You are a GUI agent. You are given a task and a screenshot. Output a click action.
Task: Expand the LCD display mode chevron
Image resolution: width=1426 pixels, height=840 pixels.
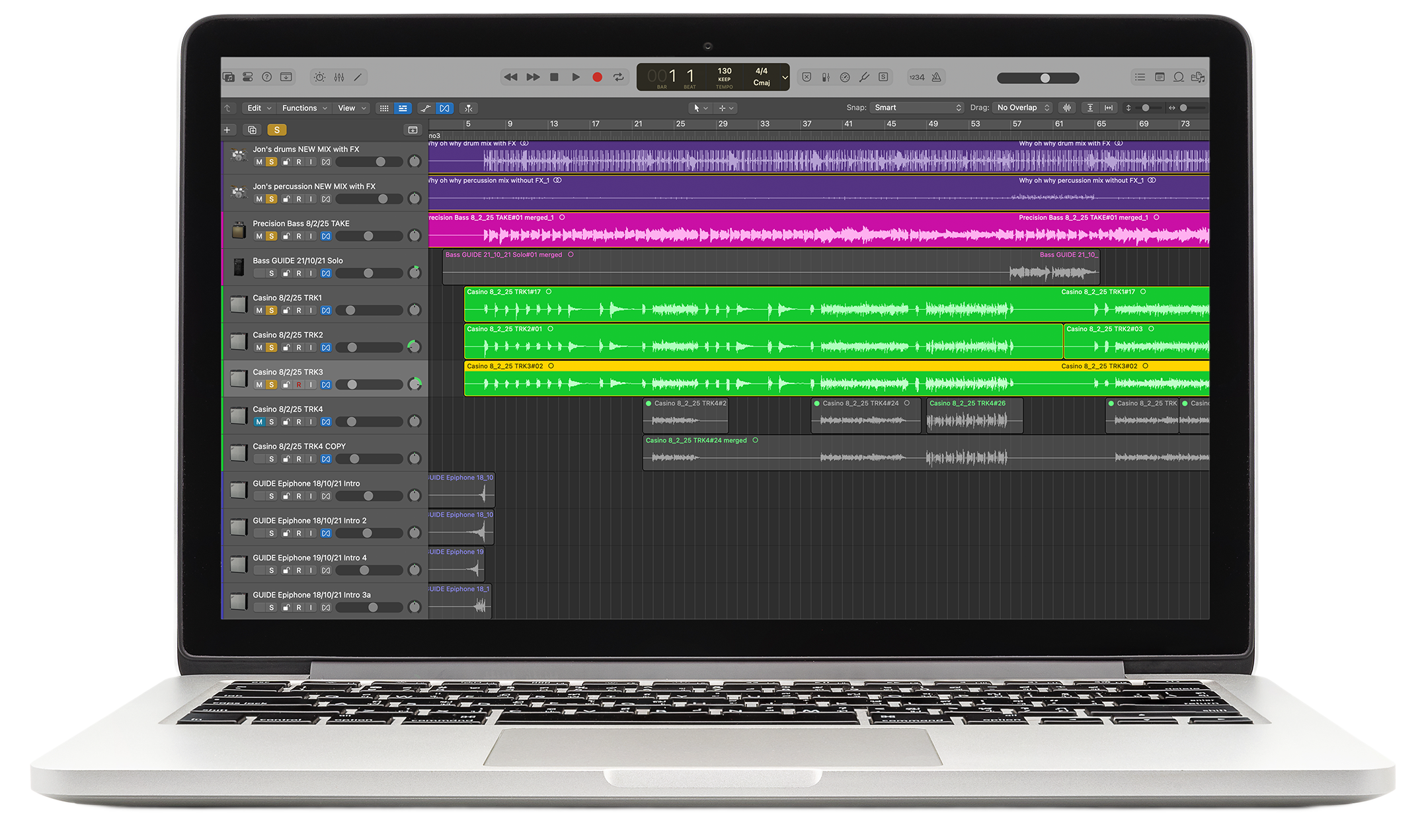[785, 77]
